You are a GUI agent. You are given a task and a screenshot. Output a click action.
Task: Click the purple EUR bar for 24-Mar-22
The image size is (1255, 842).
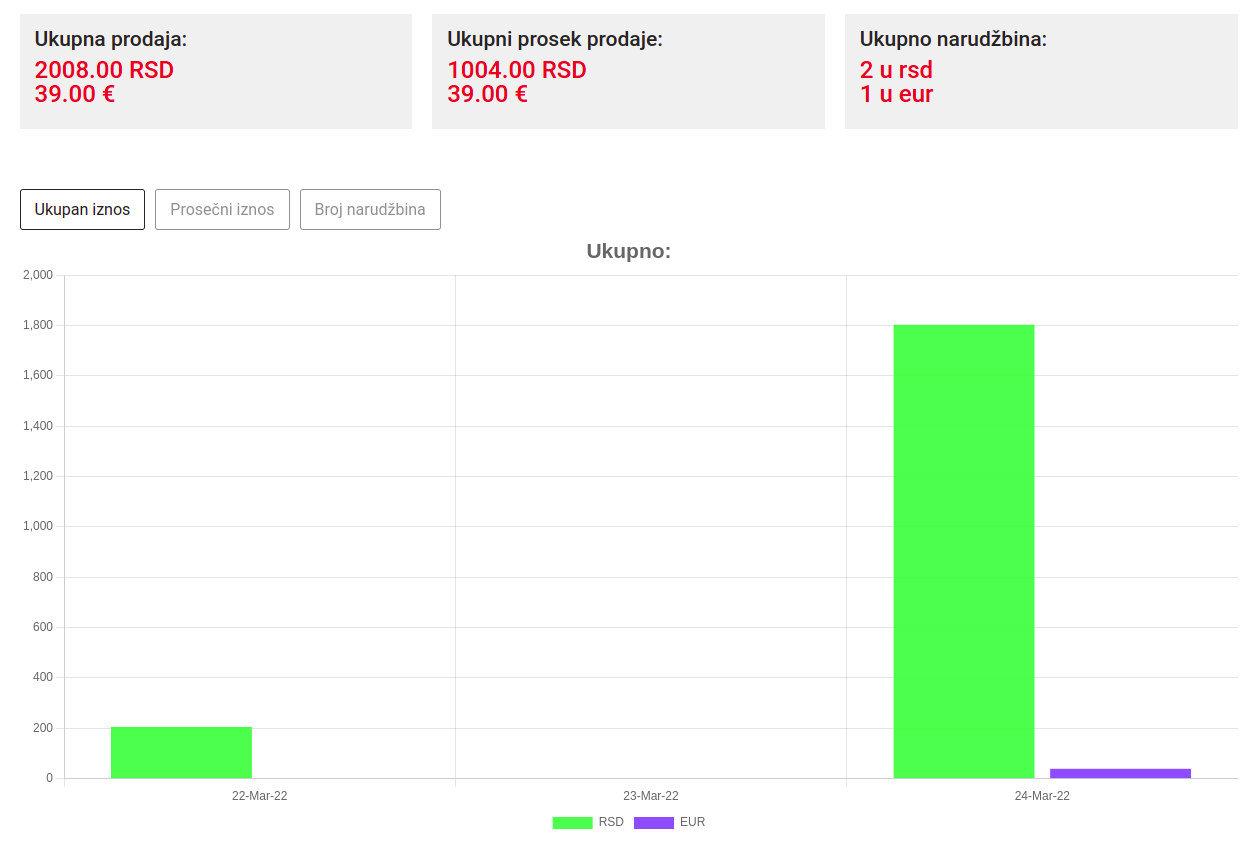pos(1120,773)
